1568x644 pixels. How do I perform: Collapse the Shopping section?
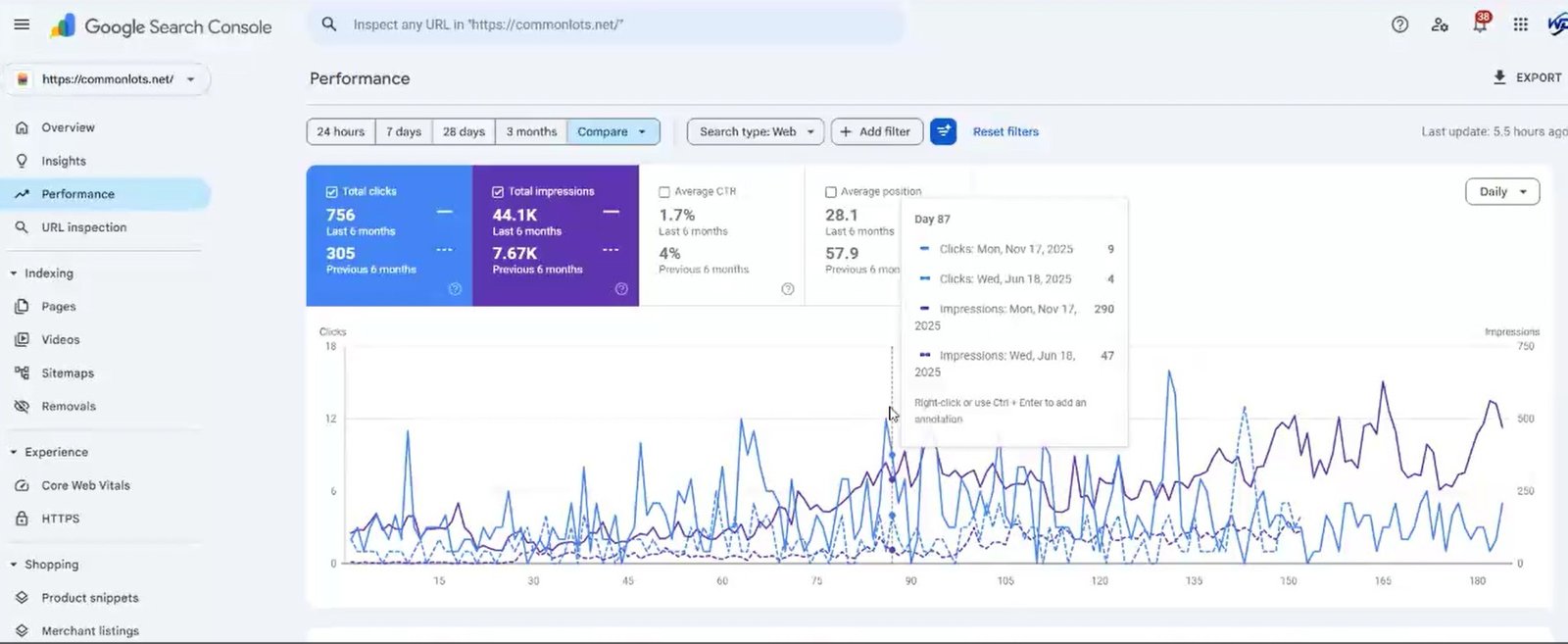13,565
